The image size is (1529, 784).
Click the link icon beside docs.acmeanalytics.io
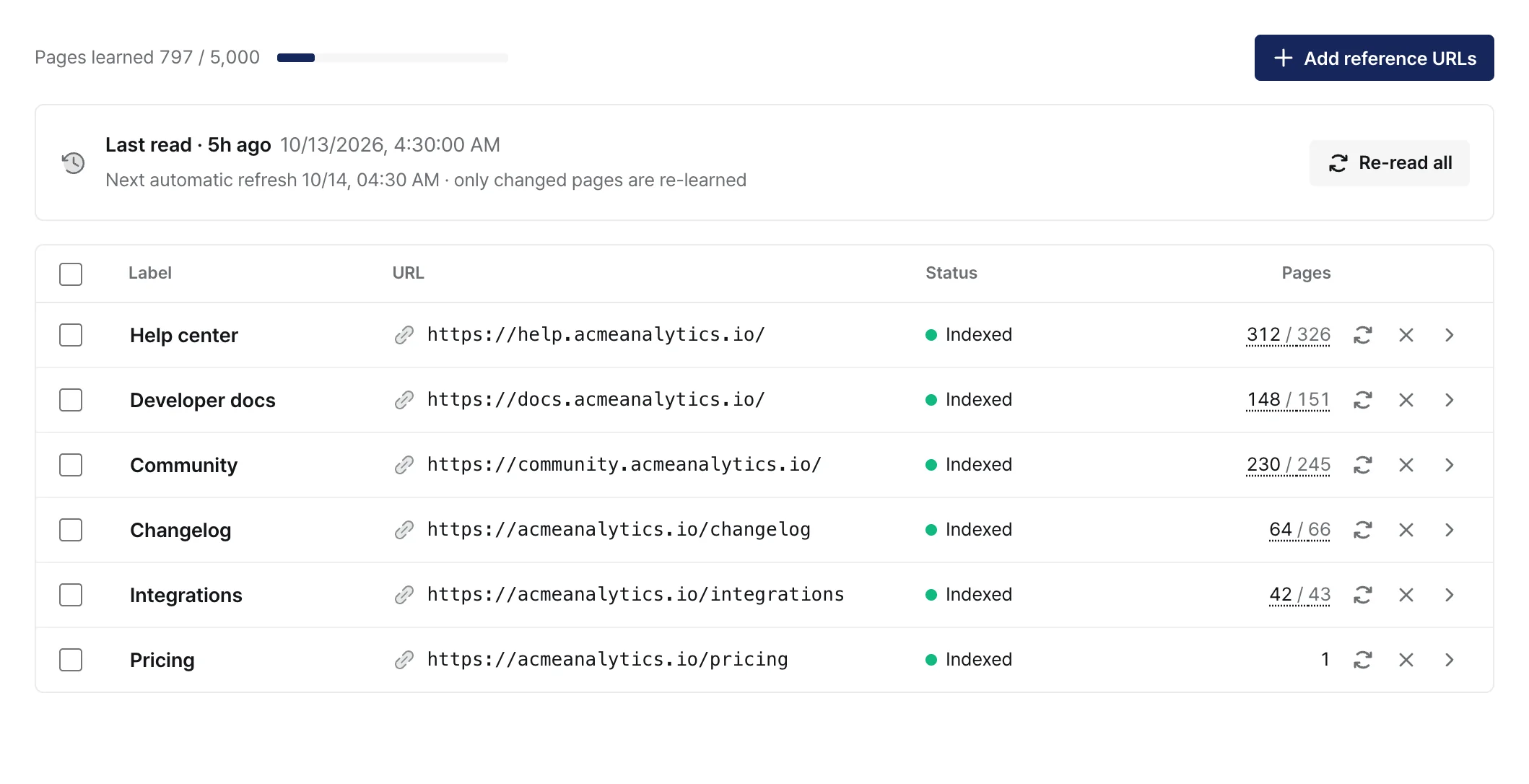coord(404,400)
